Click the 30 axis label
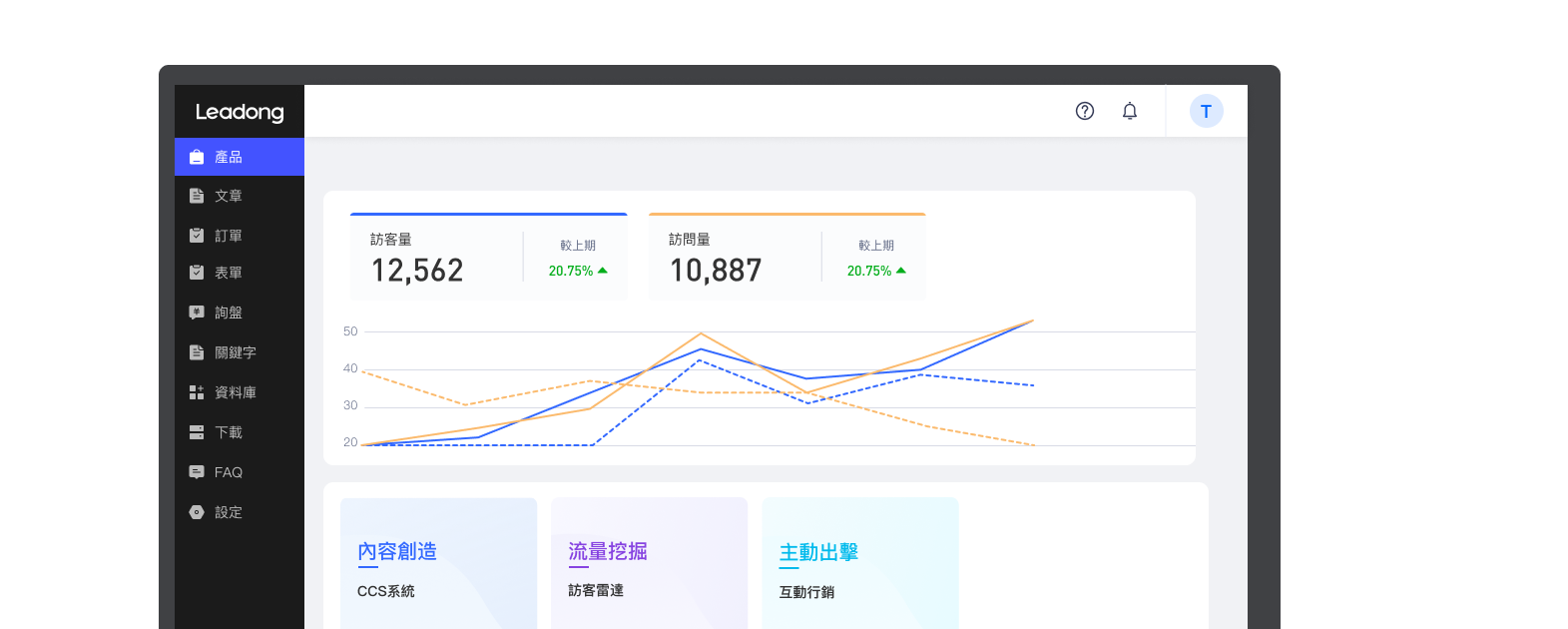This screenshot has width=1568, height=629. pyautogui.click(x=350, y=405)
